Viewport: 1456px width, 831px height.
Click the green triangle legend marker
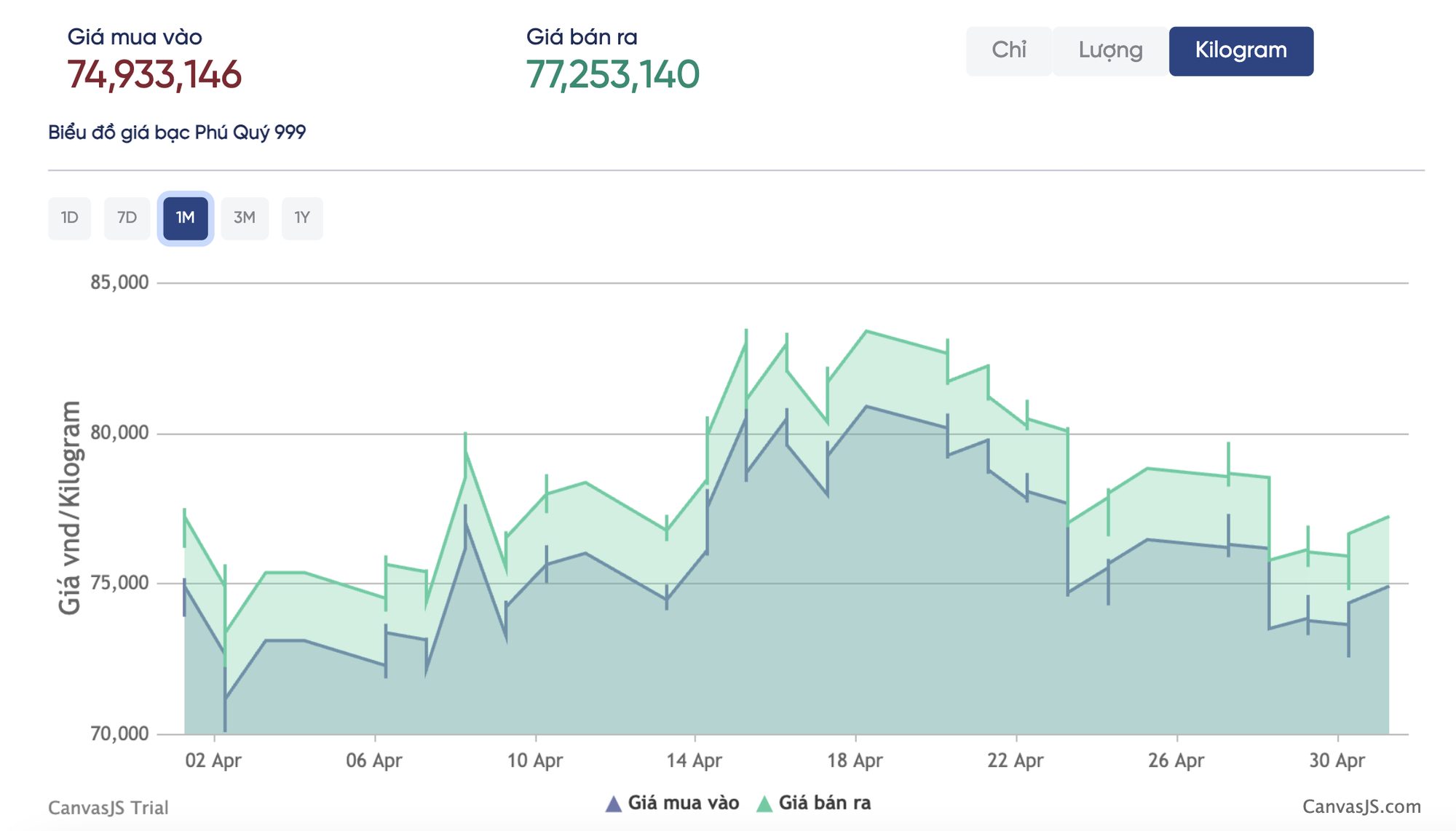click(764, 803)
